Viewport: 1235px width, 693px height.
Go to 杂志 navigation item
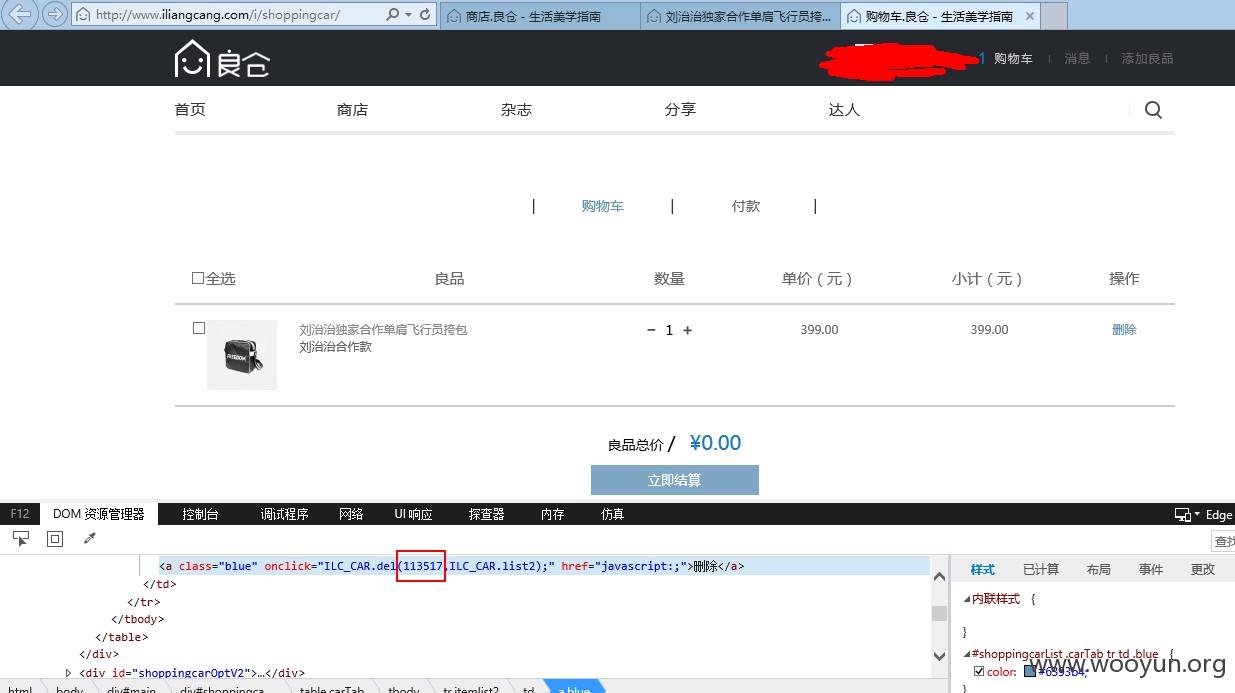[516, 110]
